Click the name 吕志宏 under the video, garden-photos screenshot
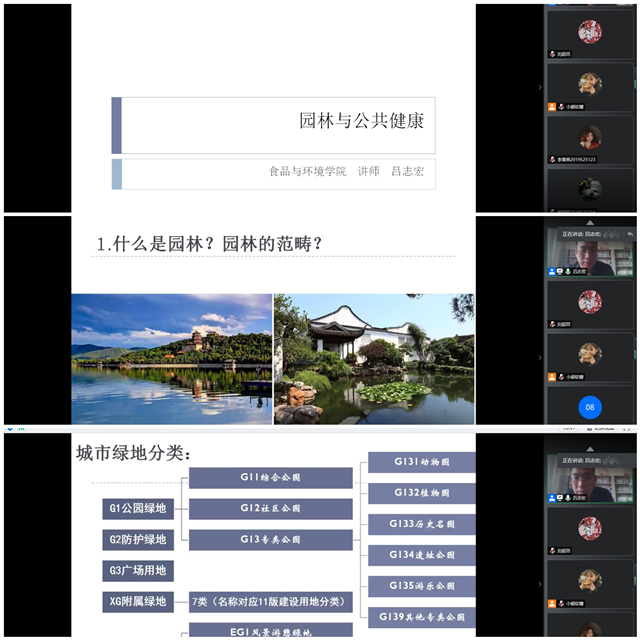This screenshot has height=640, width=640. pyautogui.click(x=579, y=271)
